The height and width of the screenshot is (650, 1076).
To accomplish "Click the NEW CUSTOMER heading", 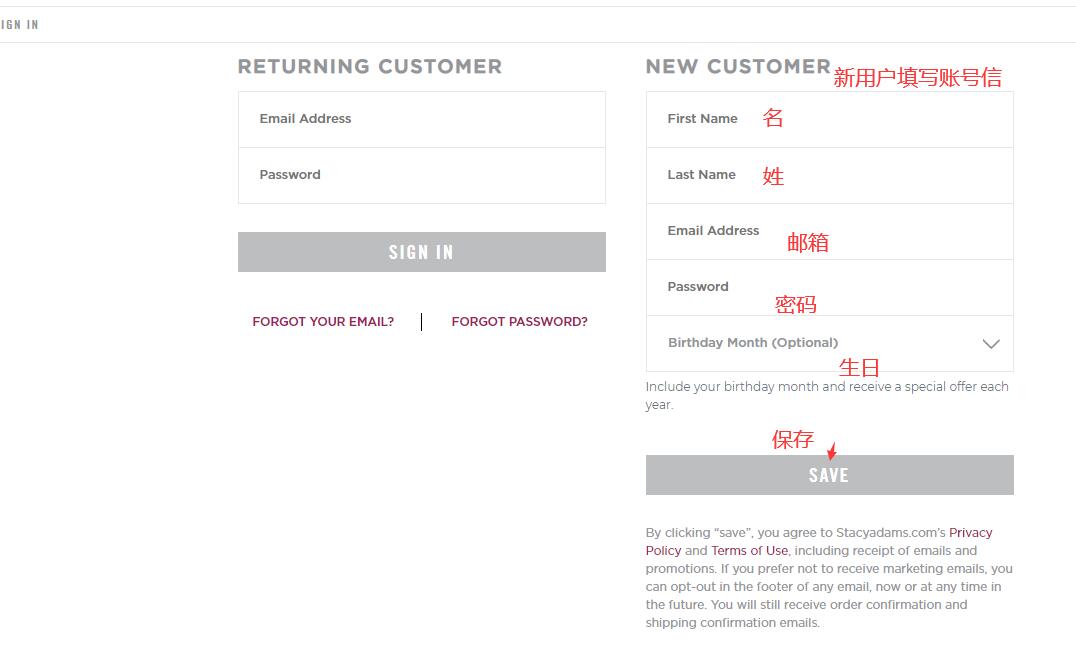I will (738, 67).
